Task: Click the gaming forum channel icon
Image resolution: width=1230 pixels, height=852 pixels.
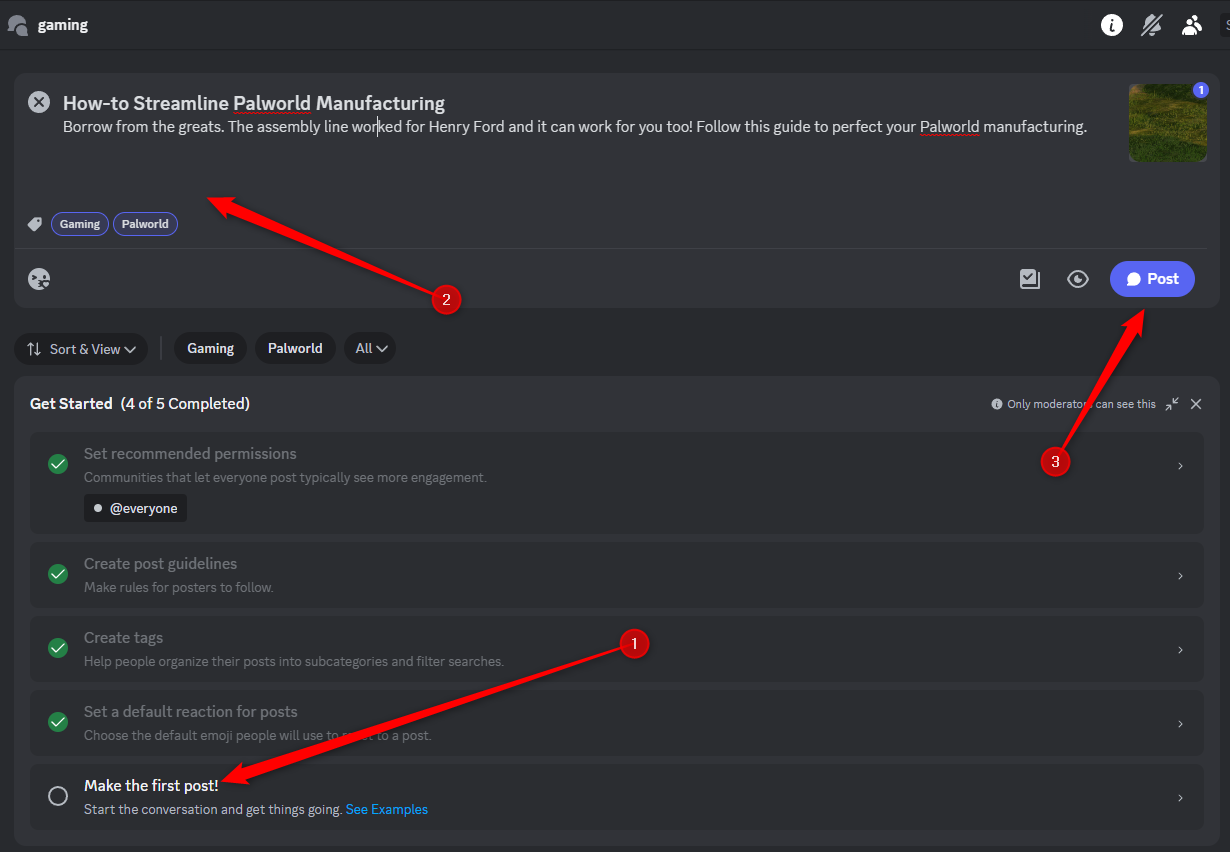Action: (x=16, y=24)
